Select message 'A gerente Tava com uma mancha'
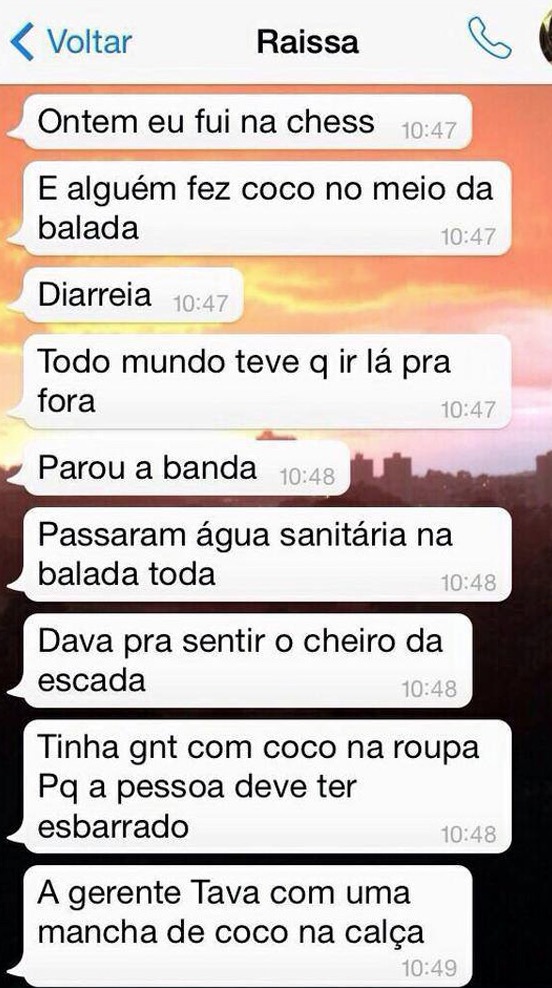 pos(239,926)
